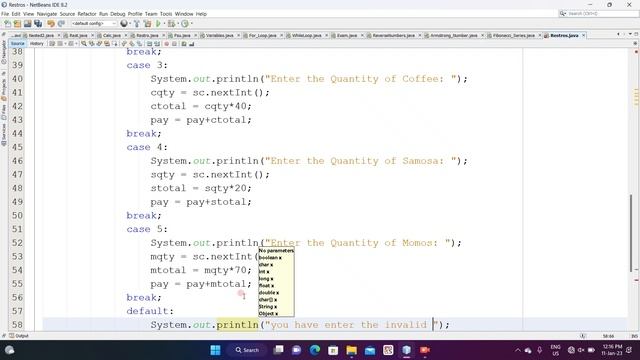Viewport: 640px width, 360px height.
Task: Open the default config combo box
Action: click(93, 24)
